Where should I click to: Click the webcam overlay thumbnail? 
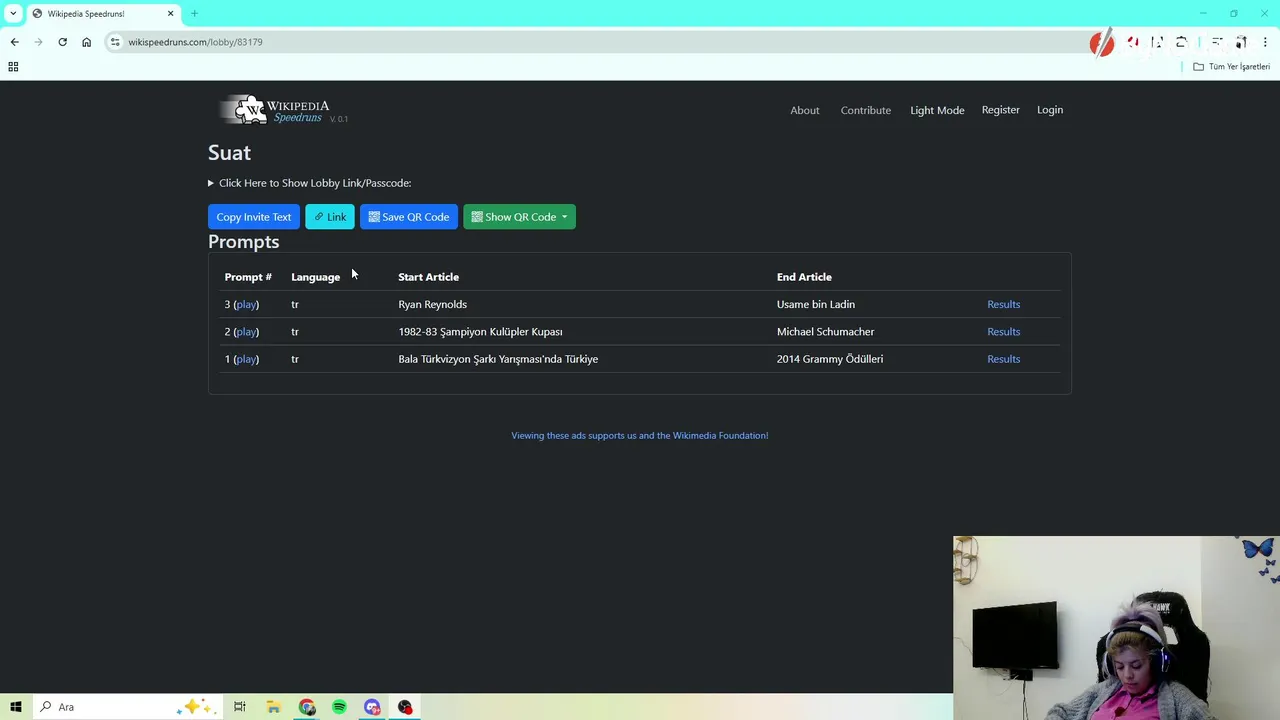(x=1116, y=628)
